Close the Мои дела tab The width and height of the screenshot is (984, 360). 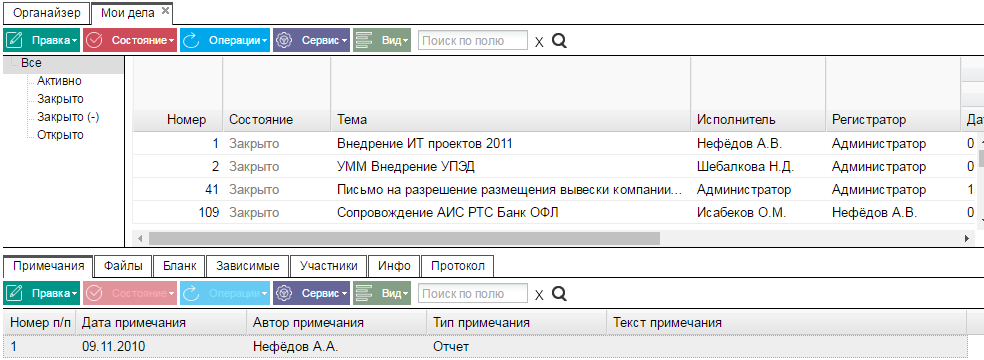[165, 11]
